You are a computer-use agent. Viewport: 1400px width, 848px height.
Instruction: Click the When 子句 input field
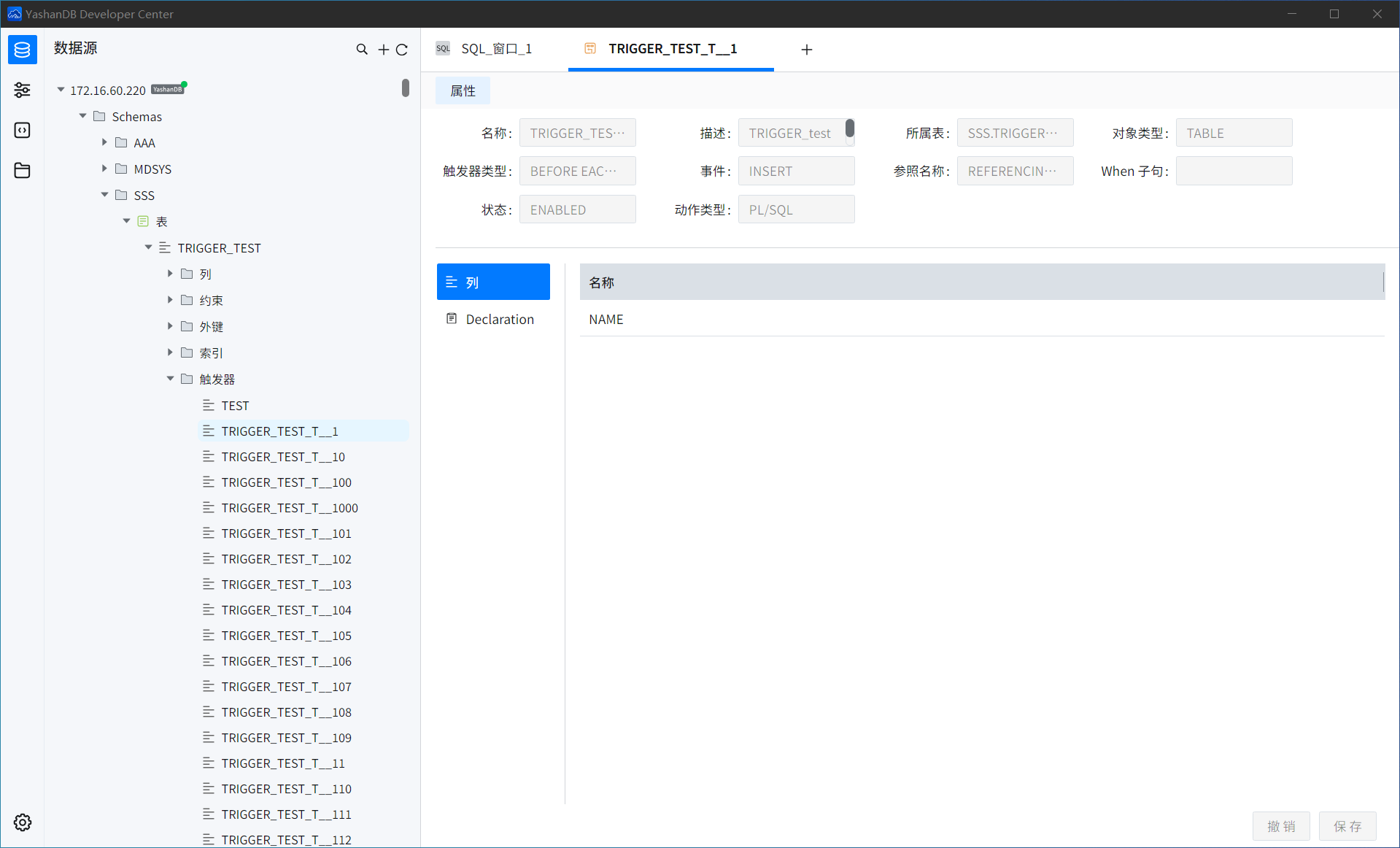[1234, 171]
